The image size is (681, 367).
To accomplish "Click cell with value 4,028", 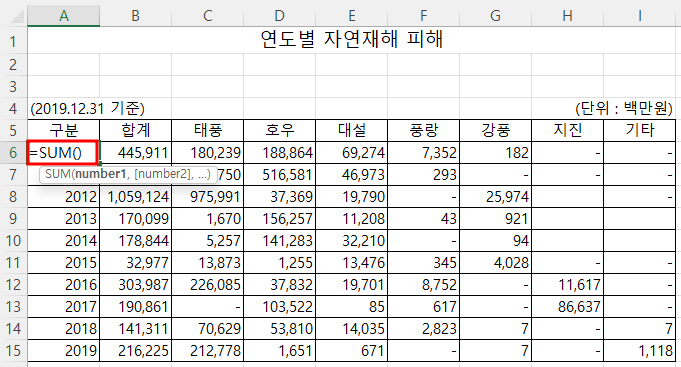I will [x=496, y=262].
